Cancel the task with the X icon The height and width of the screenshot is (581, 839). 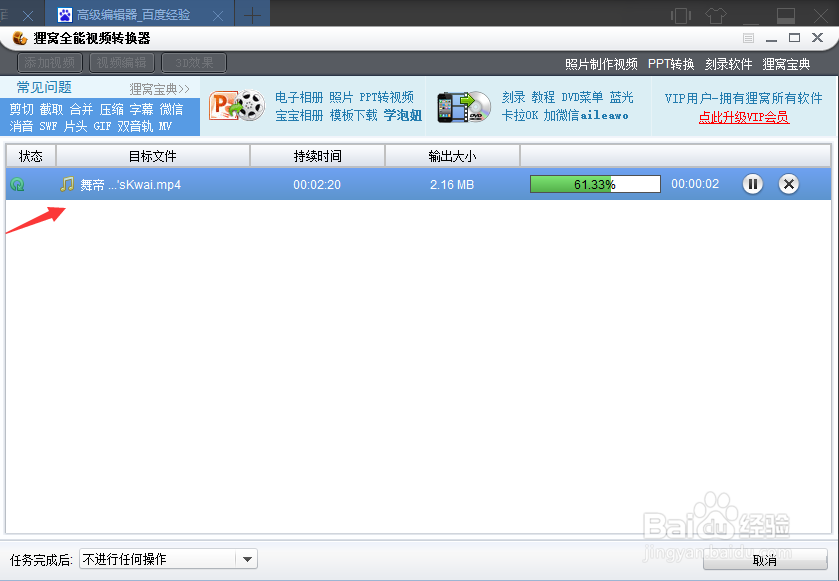[x=788, y=184]
